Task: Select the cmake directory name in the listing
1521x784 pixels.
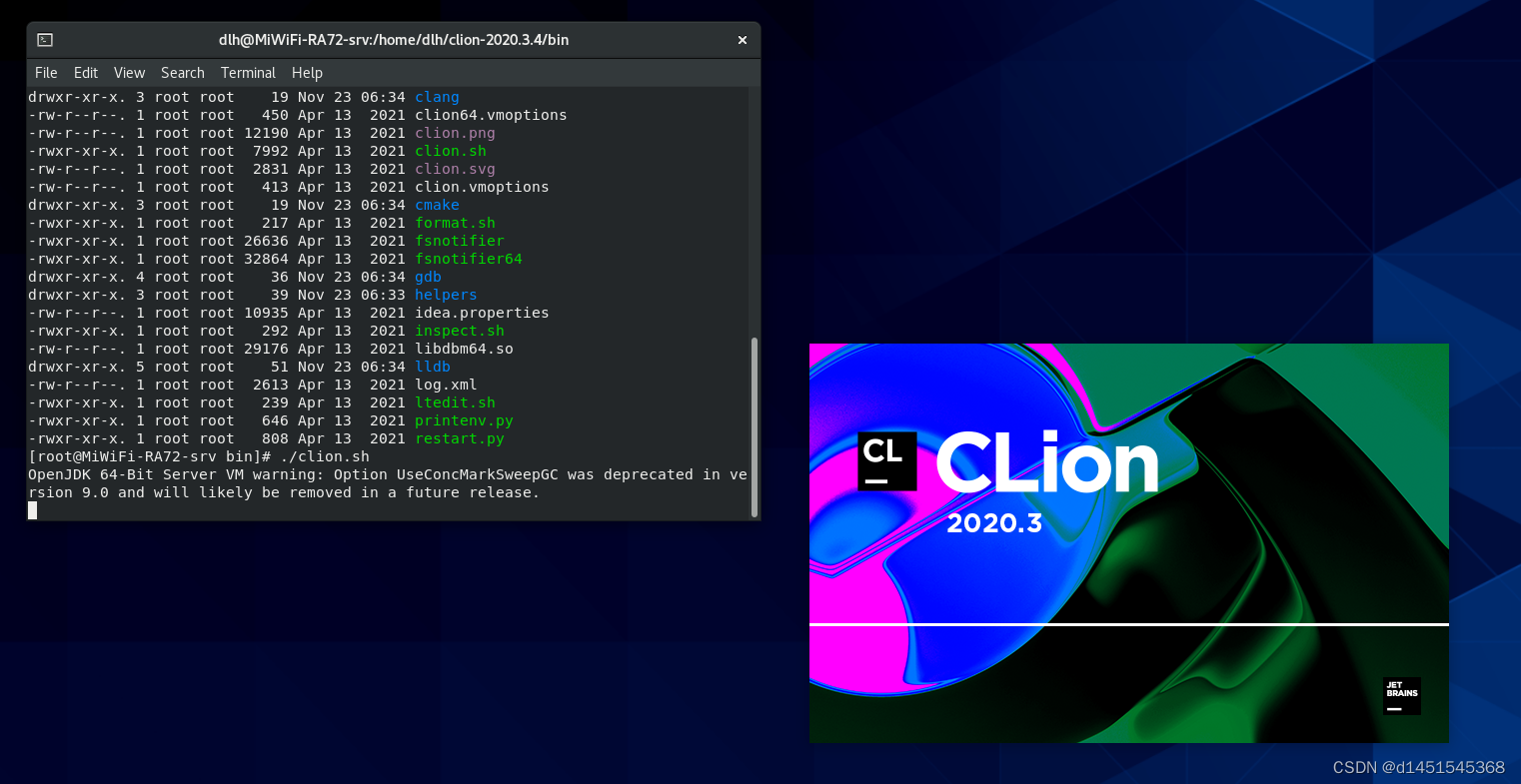Action: click(437, 205)
